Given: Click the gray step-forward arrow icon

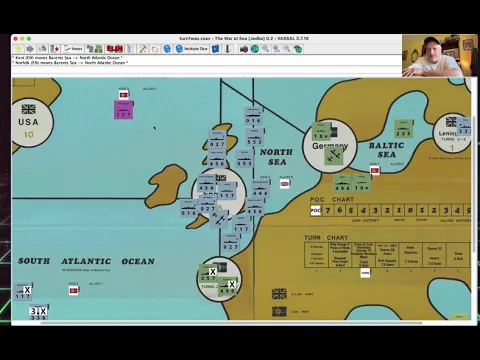Looking at the screenshot, I should (30, 49).
